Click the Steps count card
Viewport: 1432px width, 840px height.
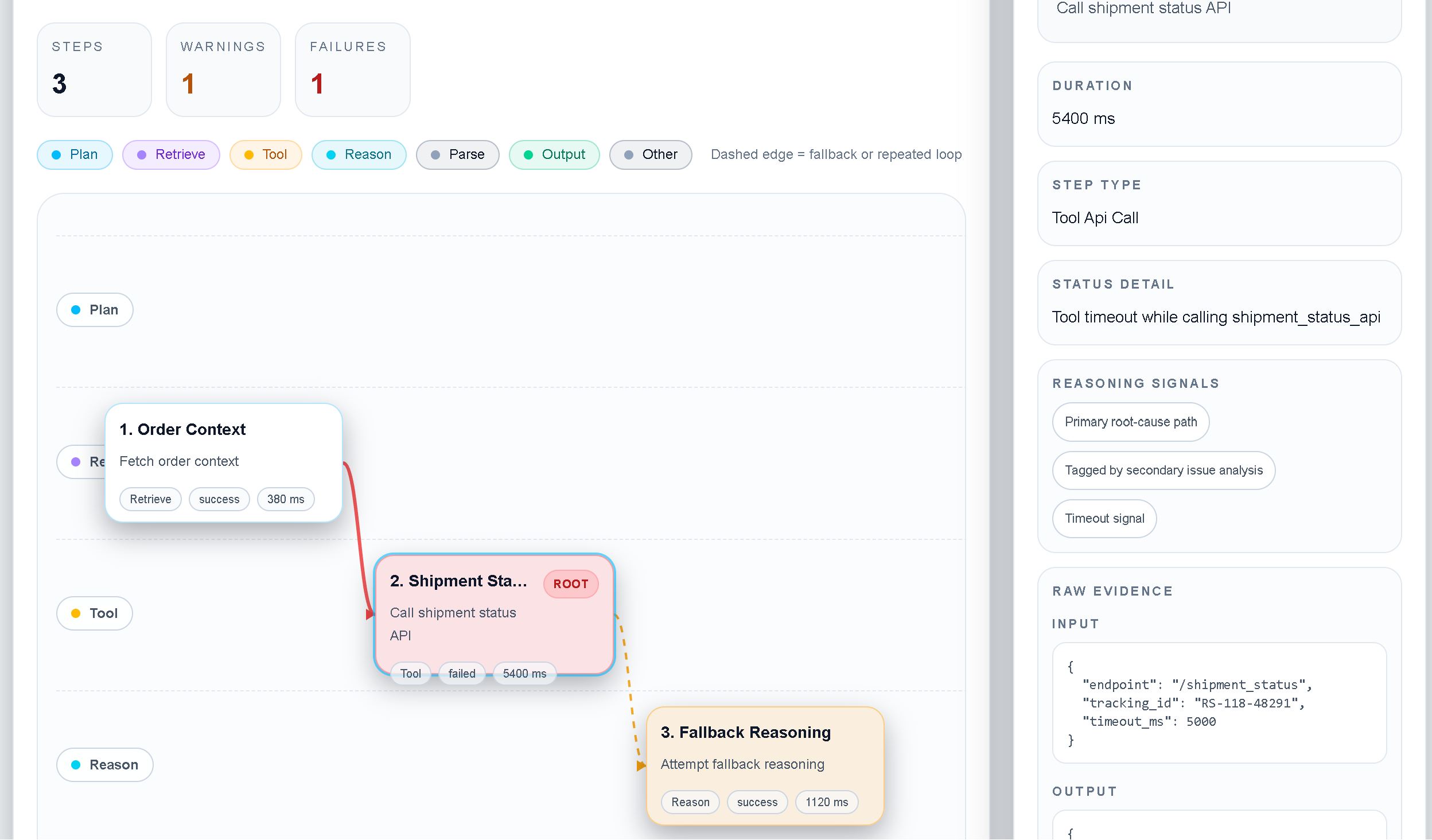tap(95, 69)
